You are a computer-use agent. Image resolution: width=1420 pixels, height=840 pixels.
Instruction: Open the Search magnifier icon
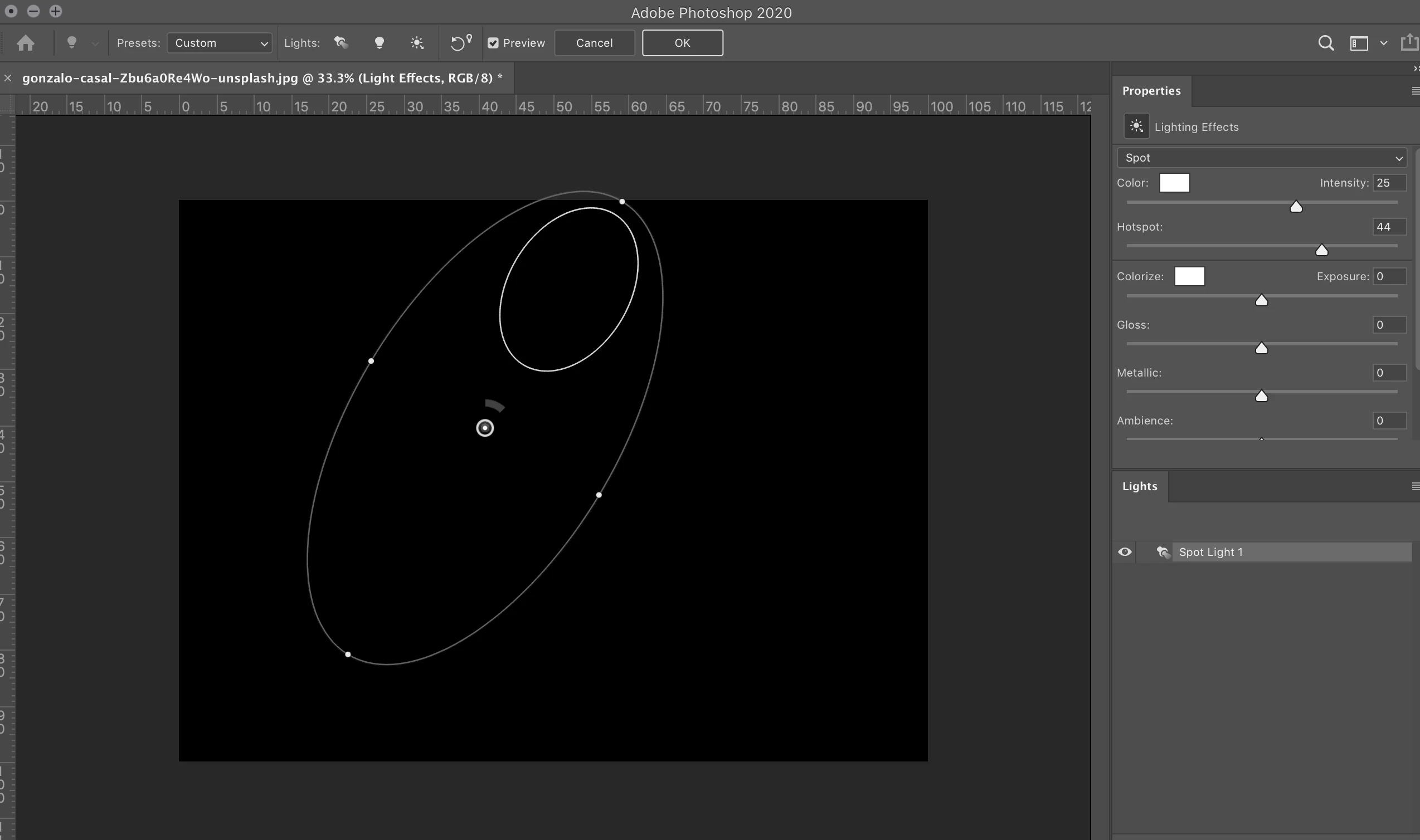1325,43
